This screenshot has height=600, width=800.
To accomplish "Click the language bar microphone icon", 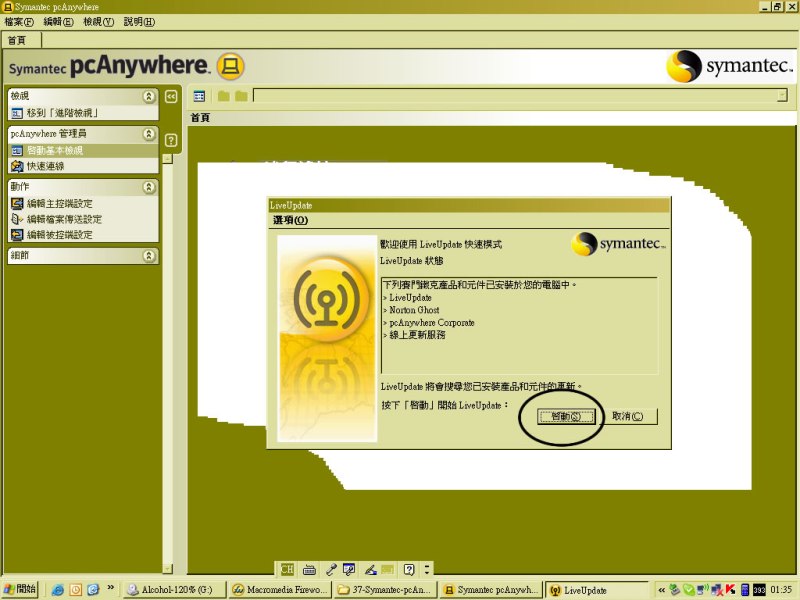I will [x=331, y=569].
